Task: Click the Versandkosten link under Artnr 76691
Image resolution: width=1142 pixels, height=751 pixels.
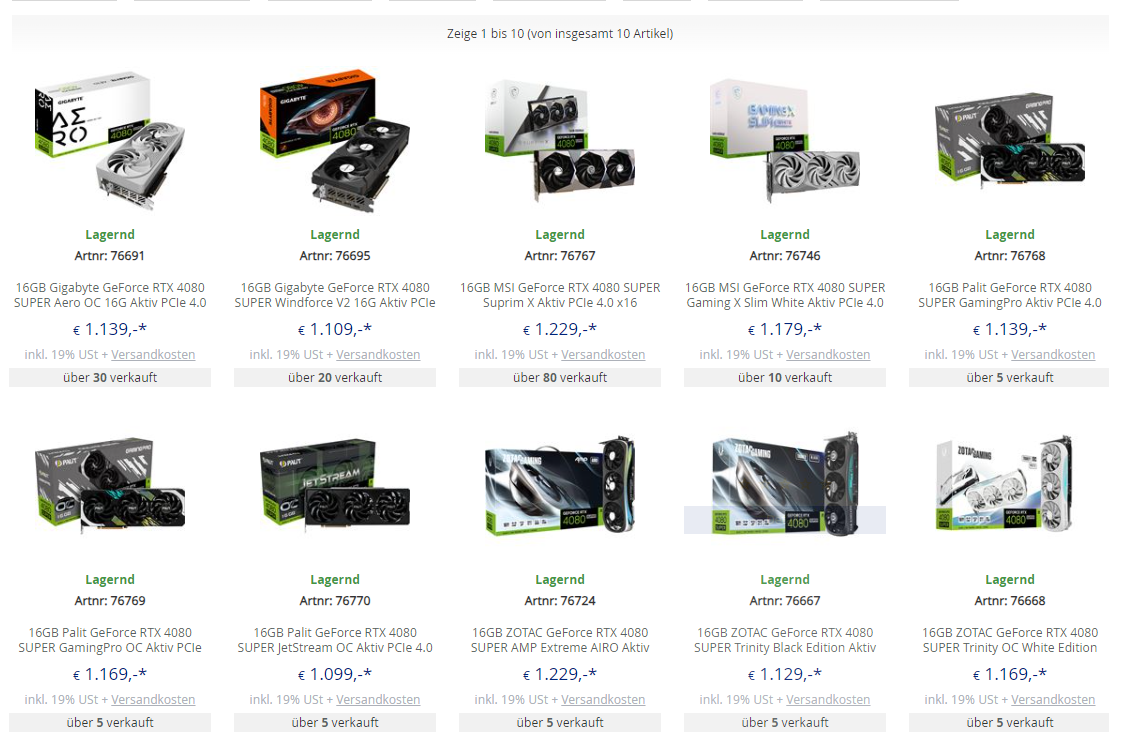Action: click(153, 355)
